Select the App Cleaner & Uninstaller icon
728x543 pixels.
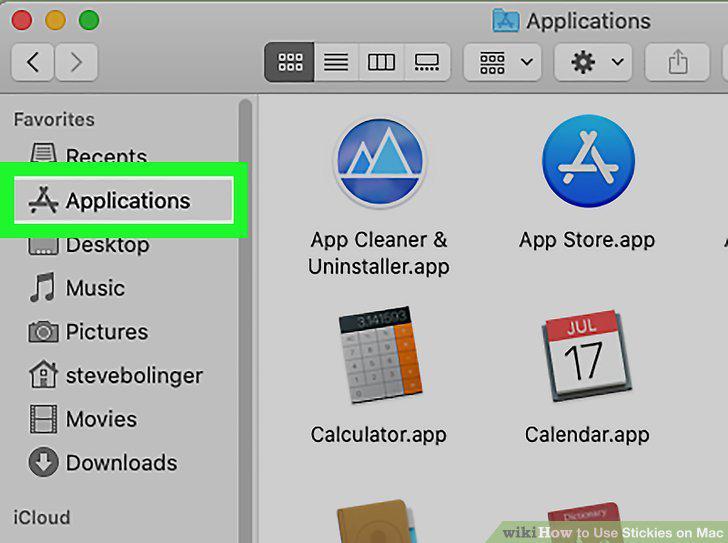(380, 162)
